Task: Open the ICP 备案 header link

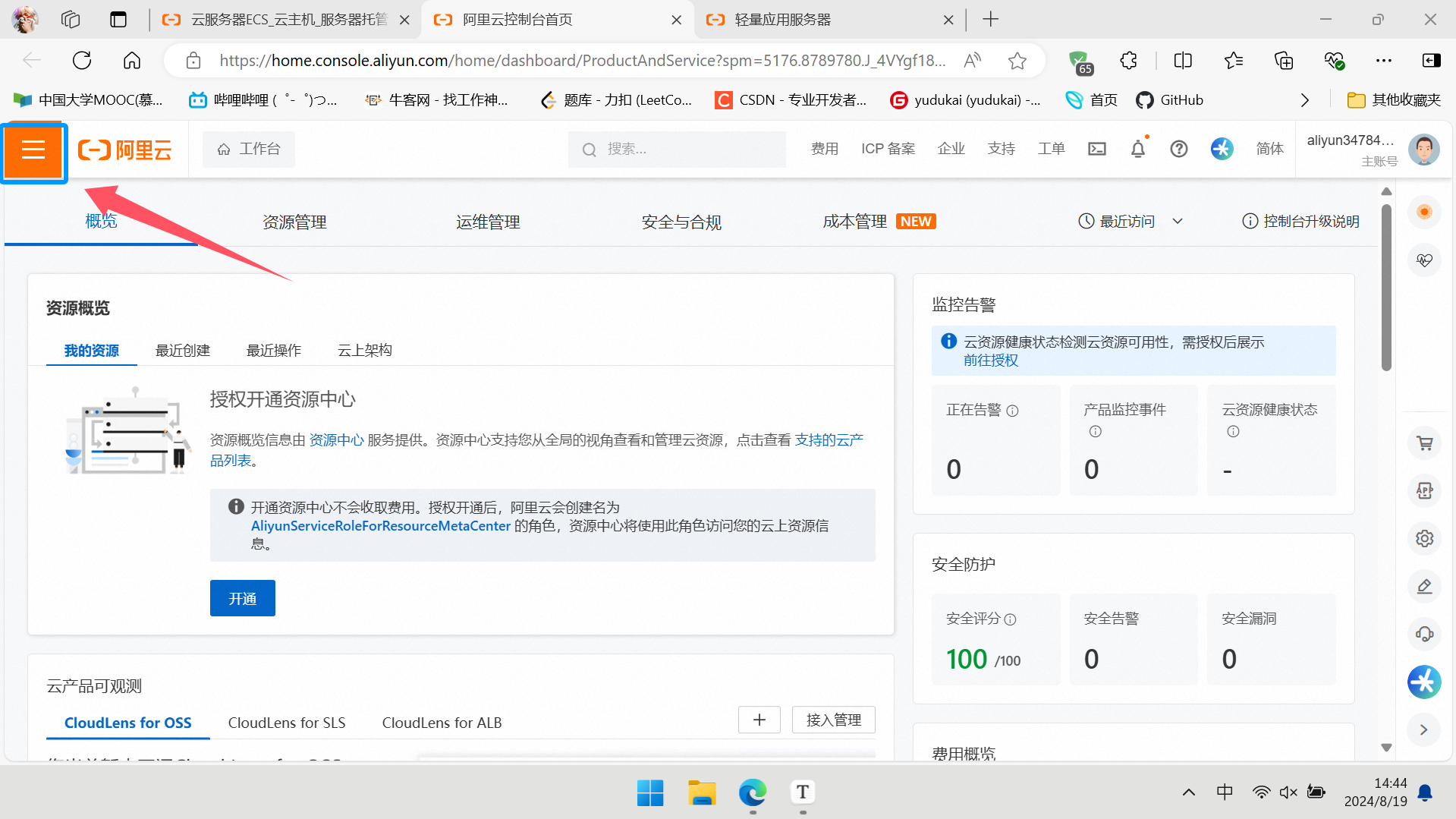Action: click(x=888, y=149)
